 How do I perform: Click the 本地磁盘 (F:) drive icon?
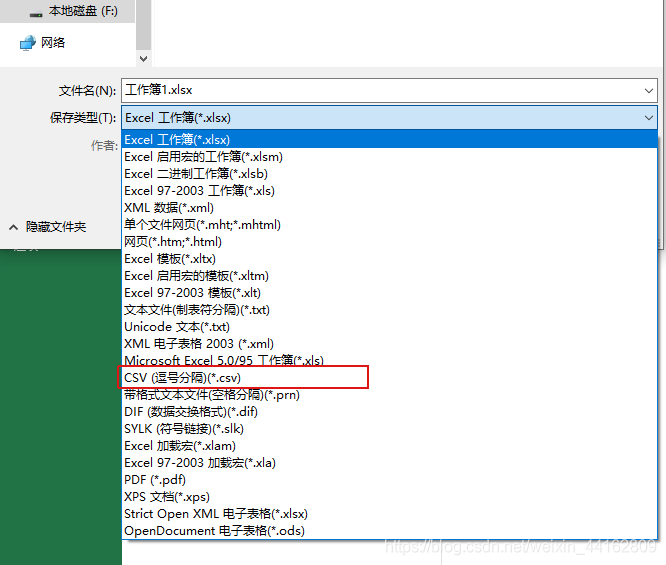tap(36, 14)
